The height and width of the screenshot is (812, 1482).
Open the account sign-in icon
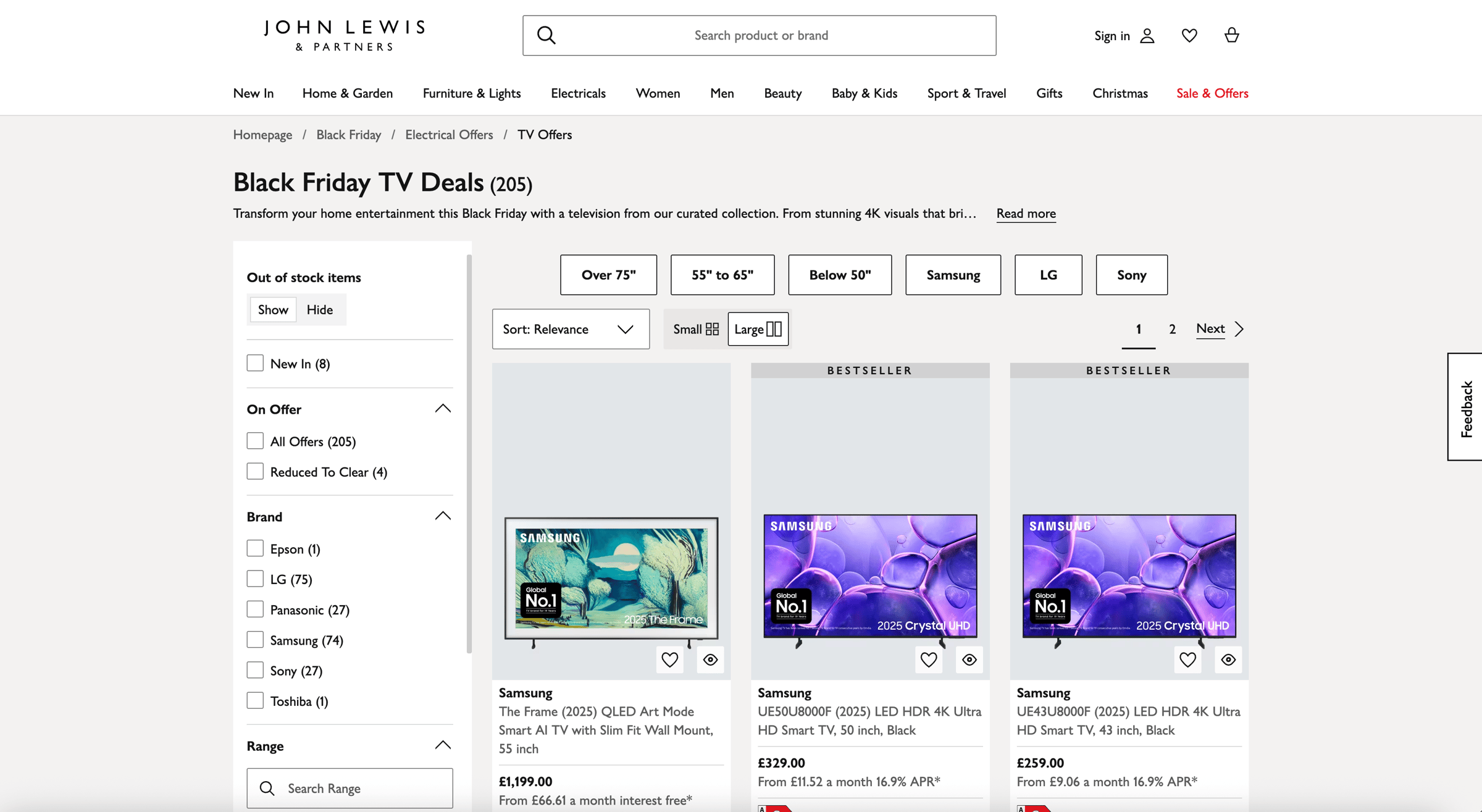pos(1147,36)
